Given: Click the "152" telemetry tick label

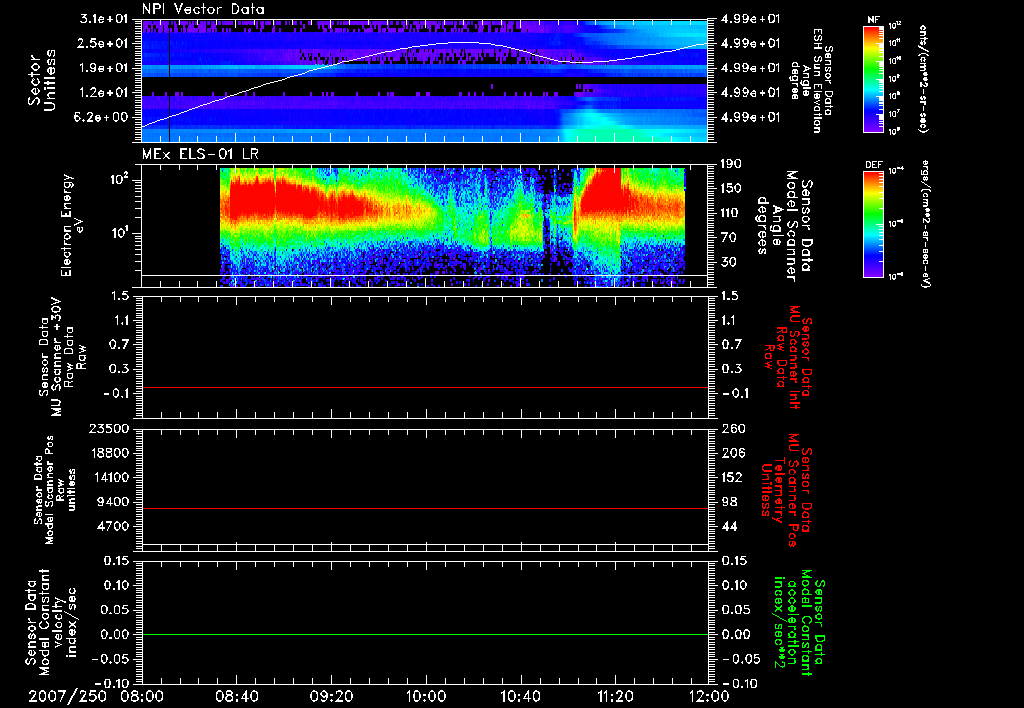Looking at the screenshot, I should click(x=731, y=477).
